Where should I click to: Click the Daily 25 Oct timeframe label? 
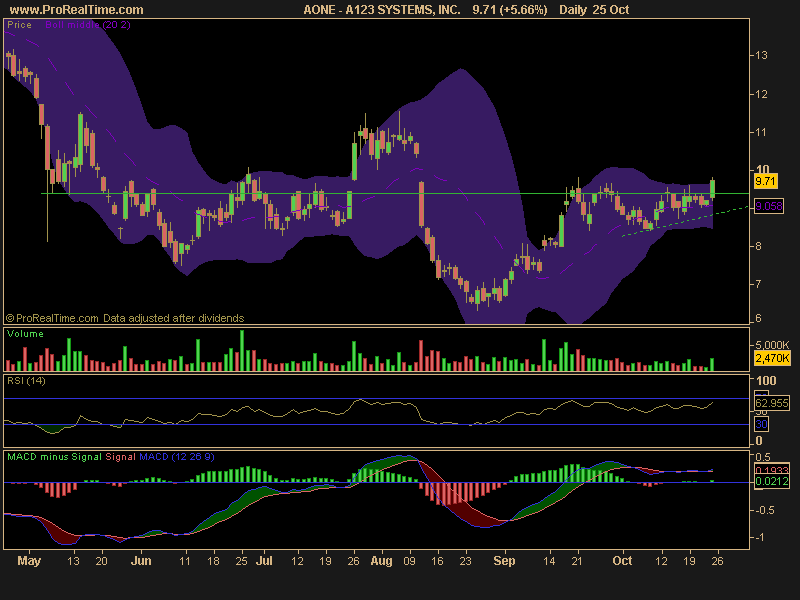pos(594,10)
